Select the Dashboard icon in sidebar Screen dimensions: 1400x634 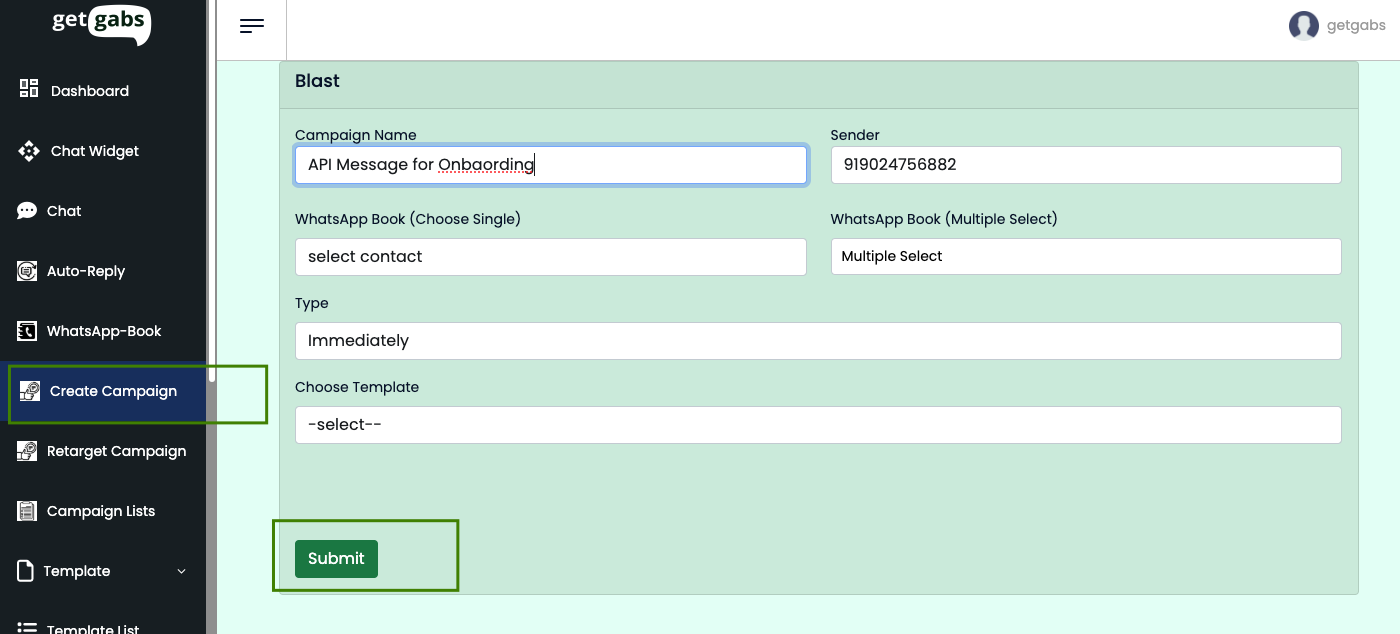click(x=28, y=89)
